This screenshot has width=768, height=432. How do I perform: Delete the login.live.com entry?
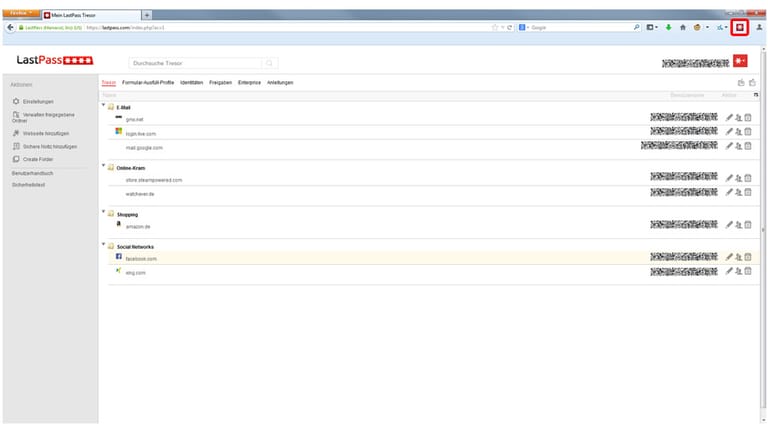(x=748, y=132)
